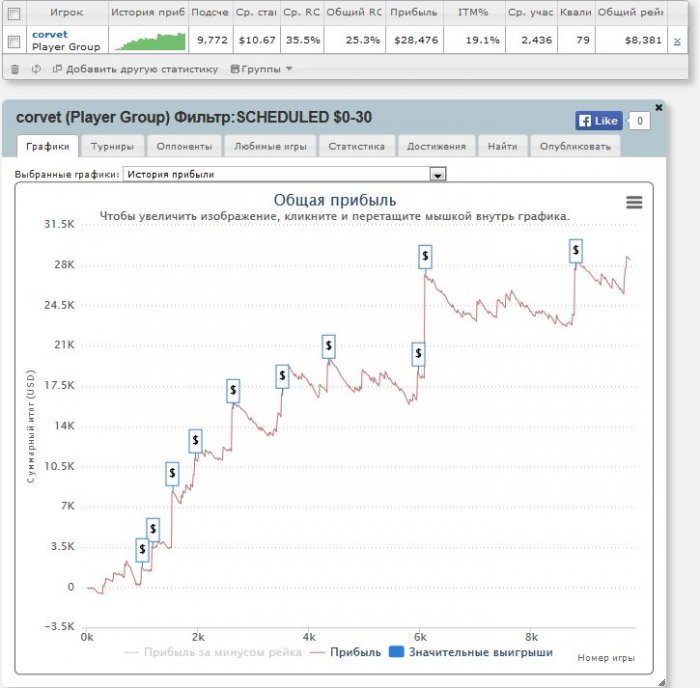The image size is (700, 688).
Task: Click the rightmost dollar marker near 9k
Action: (576, 250)
